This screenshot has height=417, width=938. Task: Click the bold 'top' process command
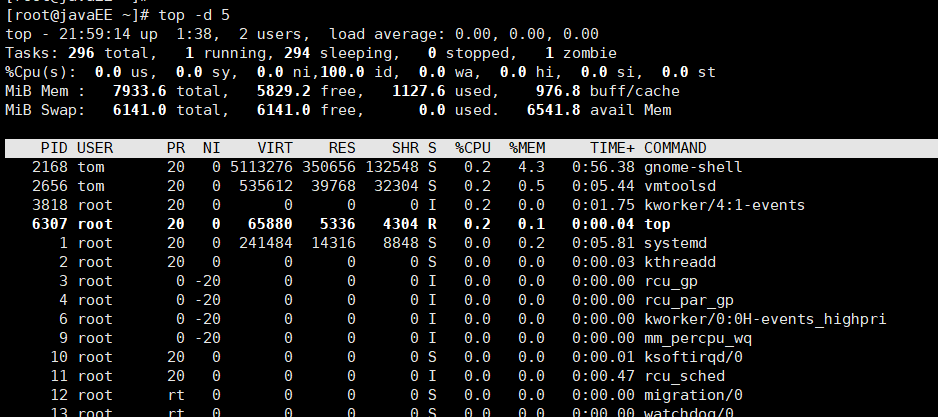[x=657, y=224]
